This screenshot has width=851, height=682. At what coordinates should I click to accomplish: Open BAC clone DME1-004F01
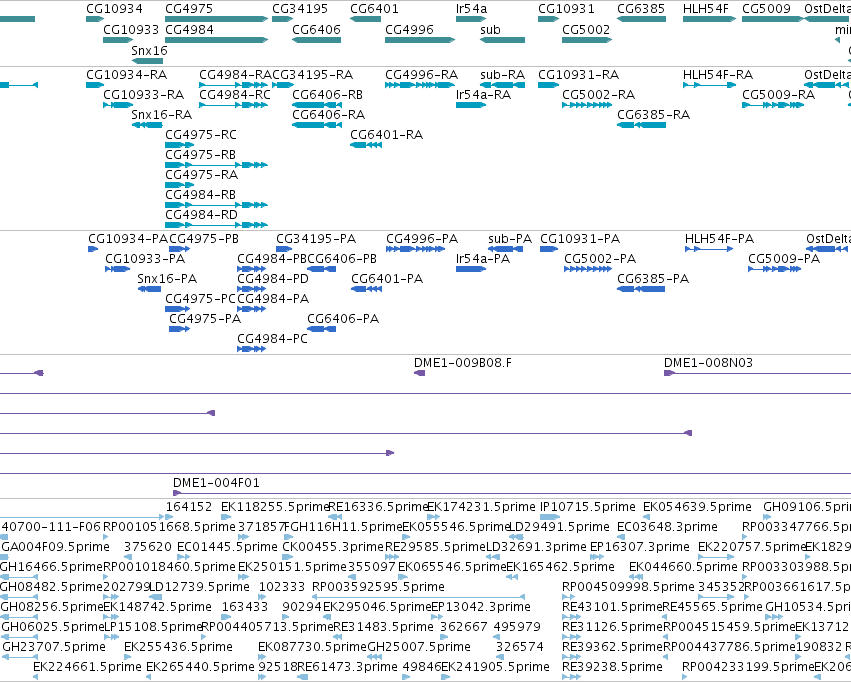tap(216, 483)
